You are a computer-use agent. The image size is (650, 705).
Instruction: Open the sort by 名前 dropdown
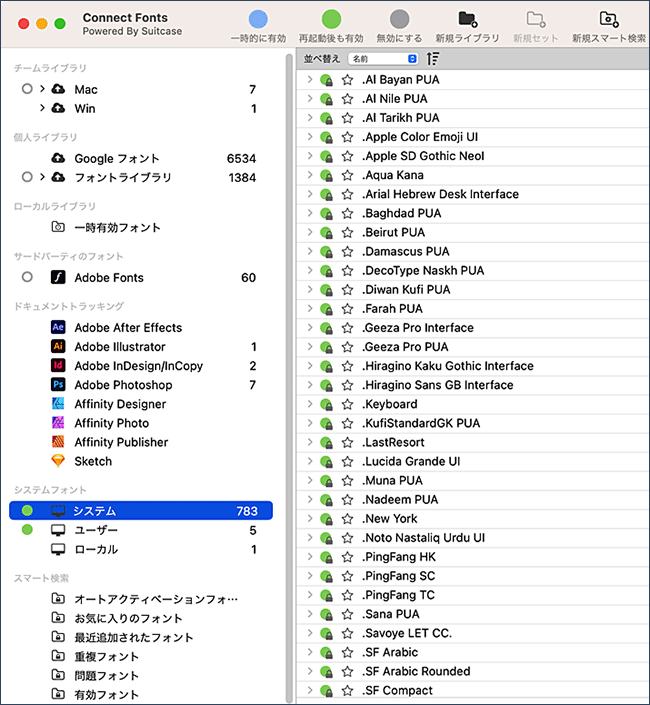tap(383, 59)
